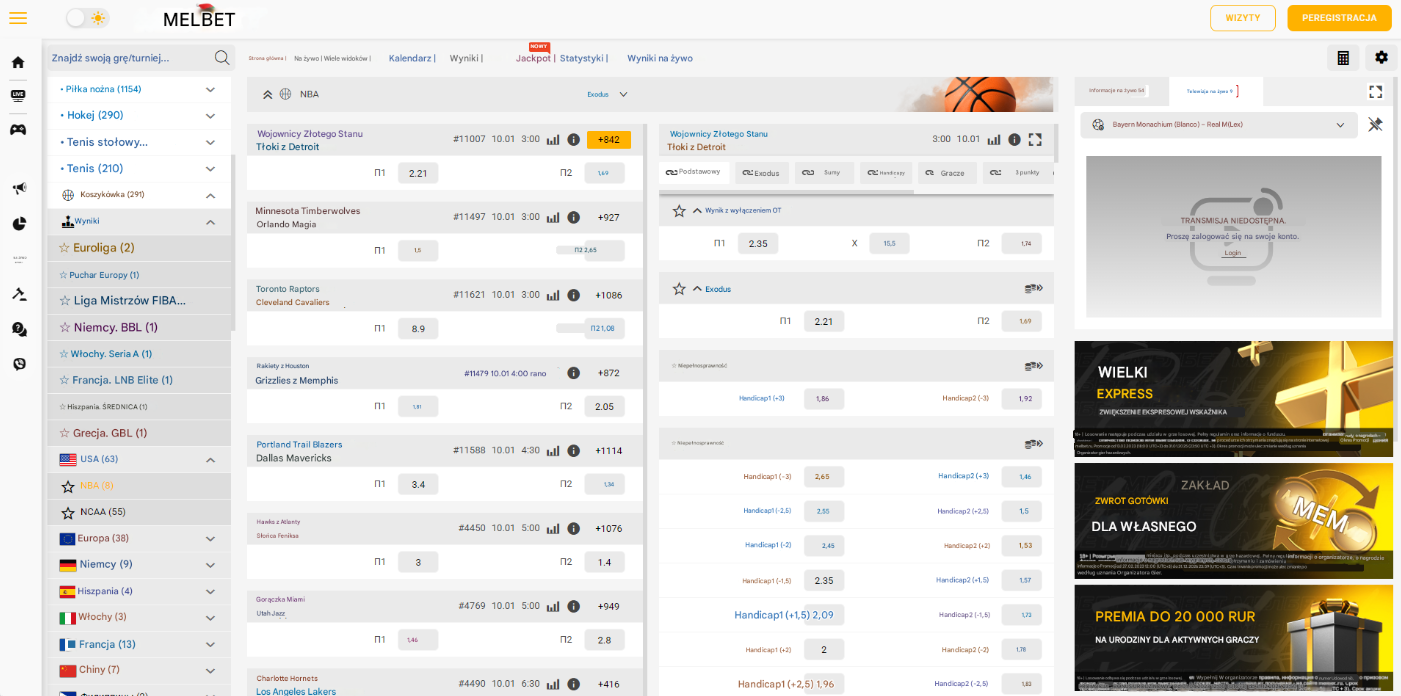Show statistics for Wojownicy Złotego Stanu match #11007
The width and height of the screenshot is (1401, 696).
[553, 140]
